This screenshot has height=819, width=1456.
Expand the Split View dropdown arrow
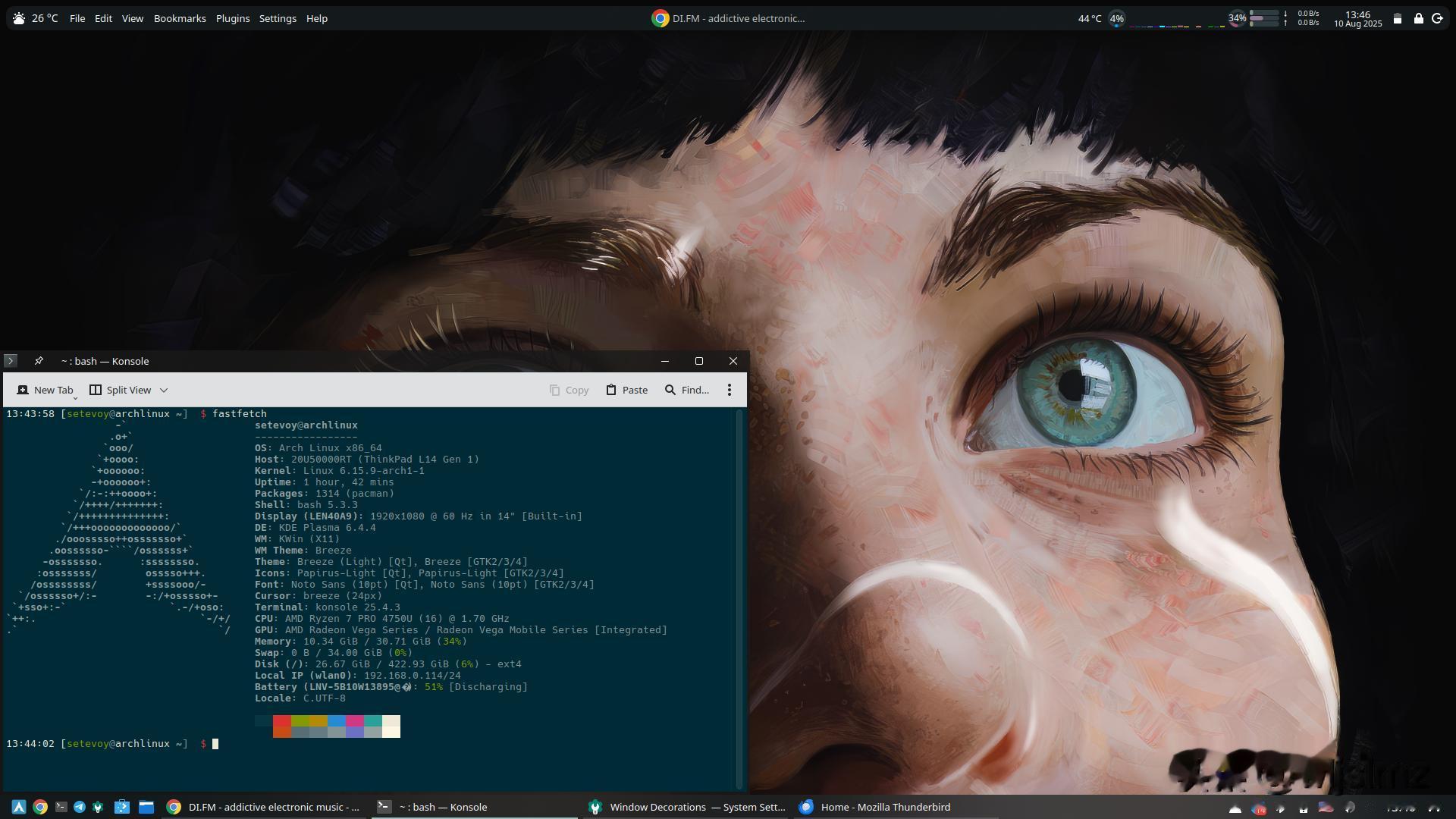point(164,390)
